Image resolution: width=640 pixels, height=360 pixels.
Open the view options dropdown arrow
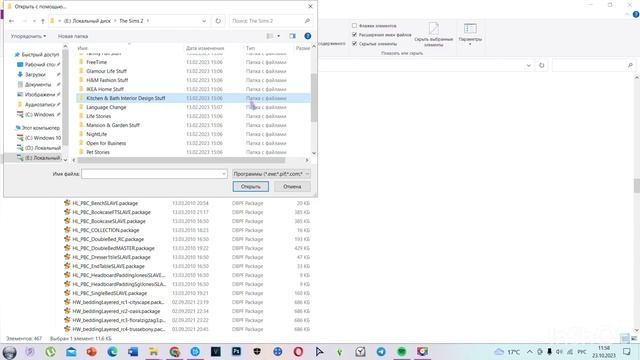[x=279, y=36]
